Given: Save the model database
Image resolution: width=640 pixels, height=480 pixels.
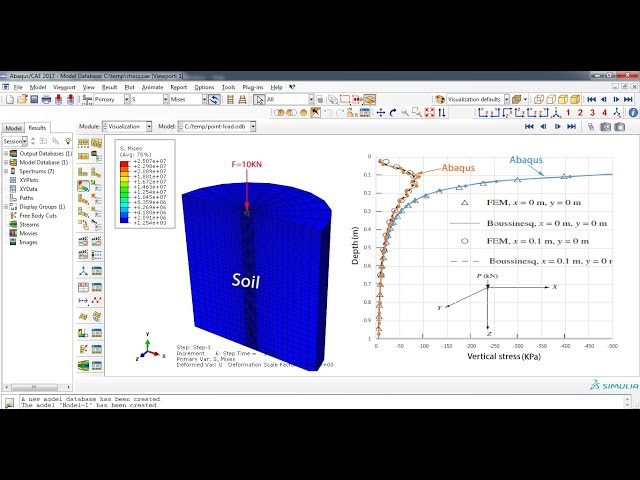Looking at the screenshot, I should tap(34, 99).
